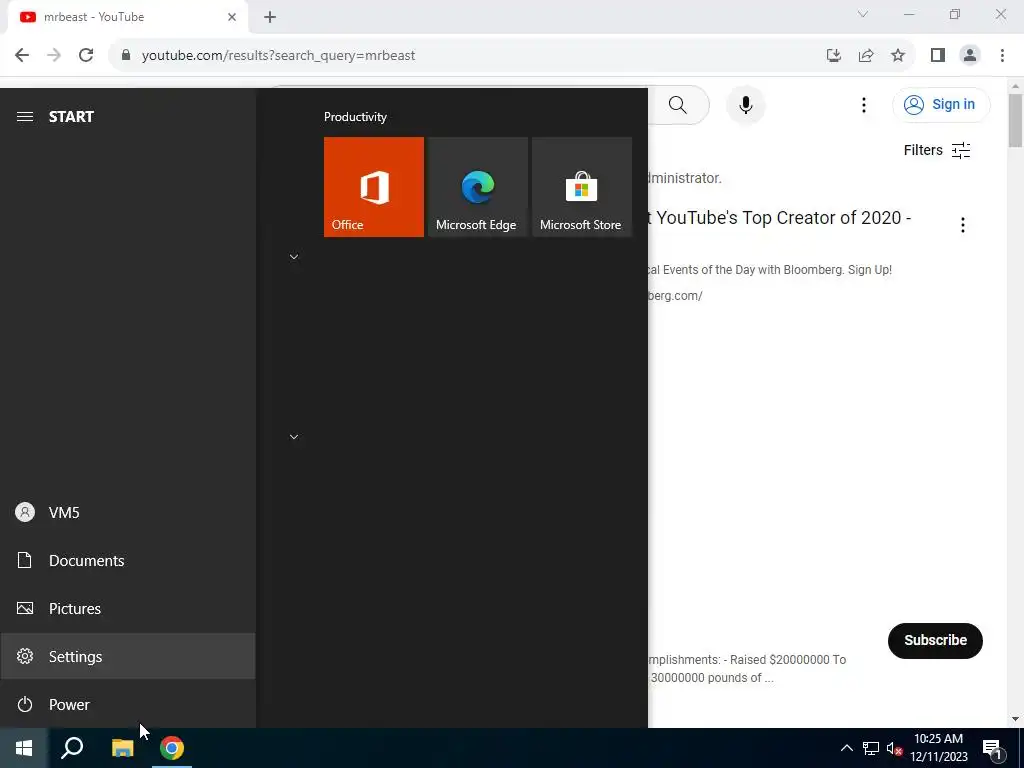Expand the first tile group chevron
This screenshot has height=768, width=1024.
[x=294, y=257]
